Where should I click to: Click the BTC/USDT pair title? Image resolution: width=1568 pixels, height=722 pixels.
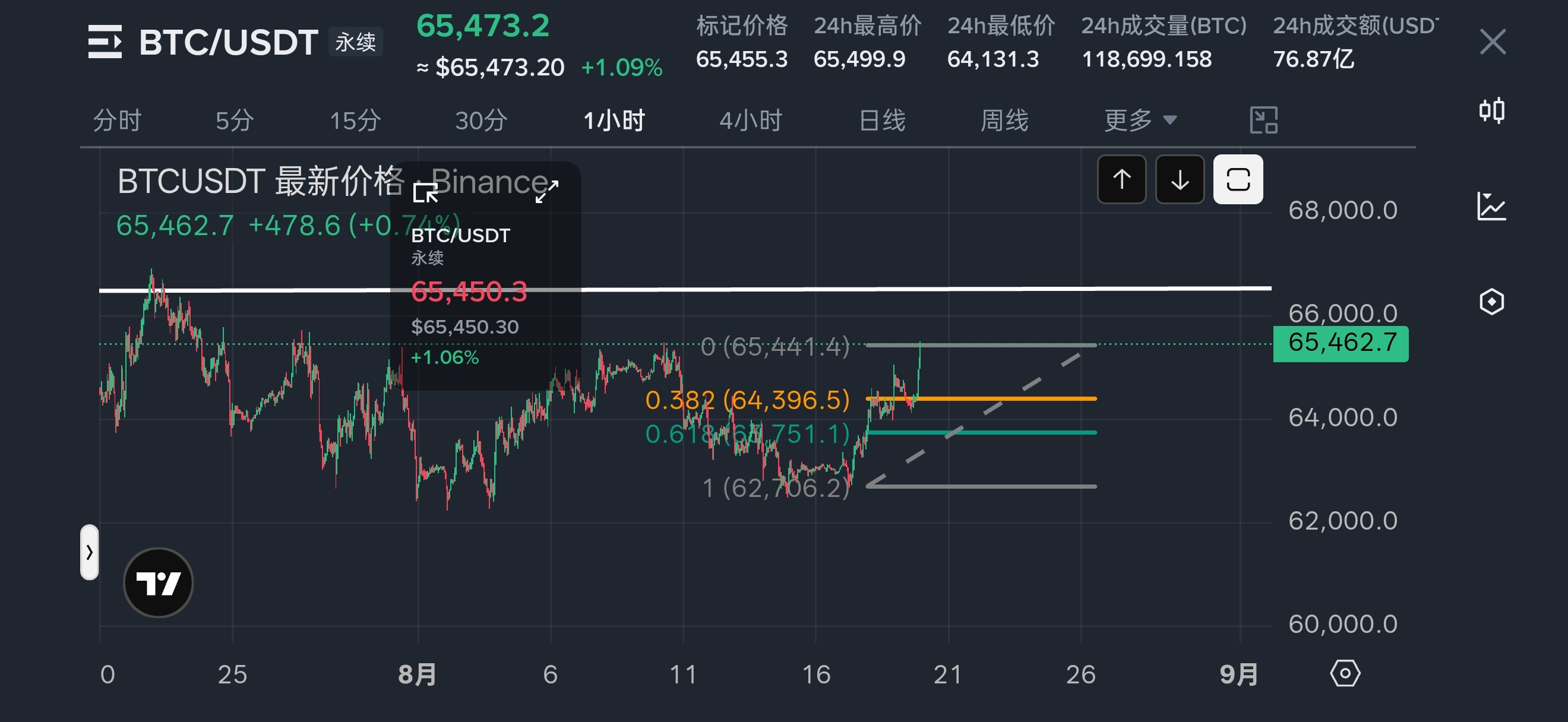228,42
